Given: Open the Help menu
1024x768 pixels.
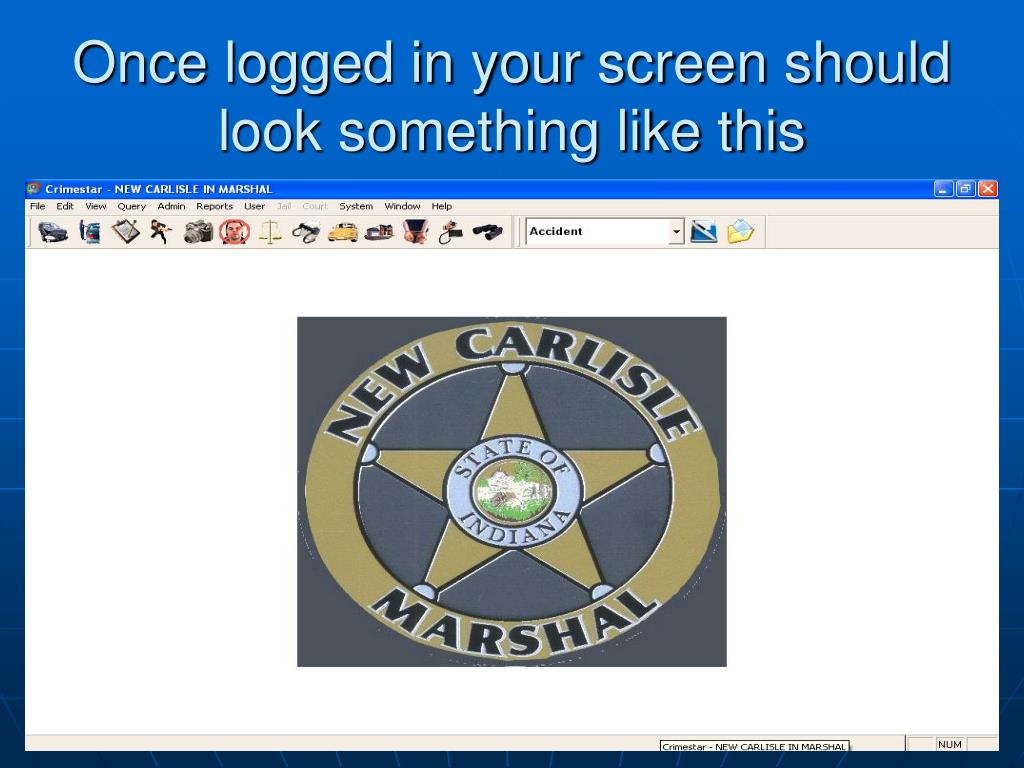Looking at the screenshot, I should (x=441, y=206).
